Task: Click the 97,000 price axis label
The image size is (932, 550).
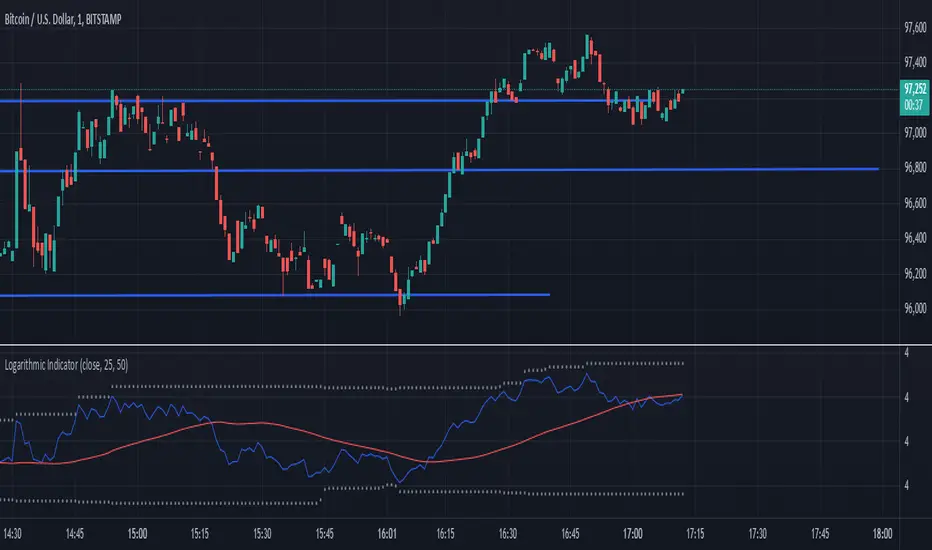Action: point(915,133)
